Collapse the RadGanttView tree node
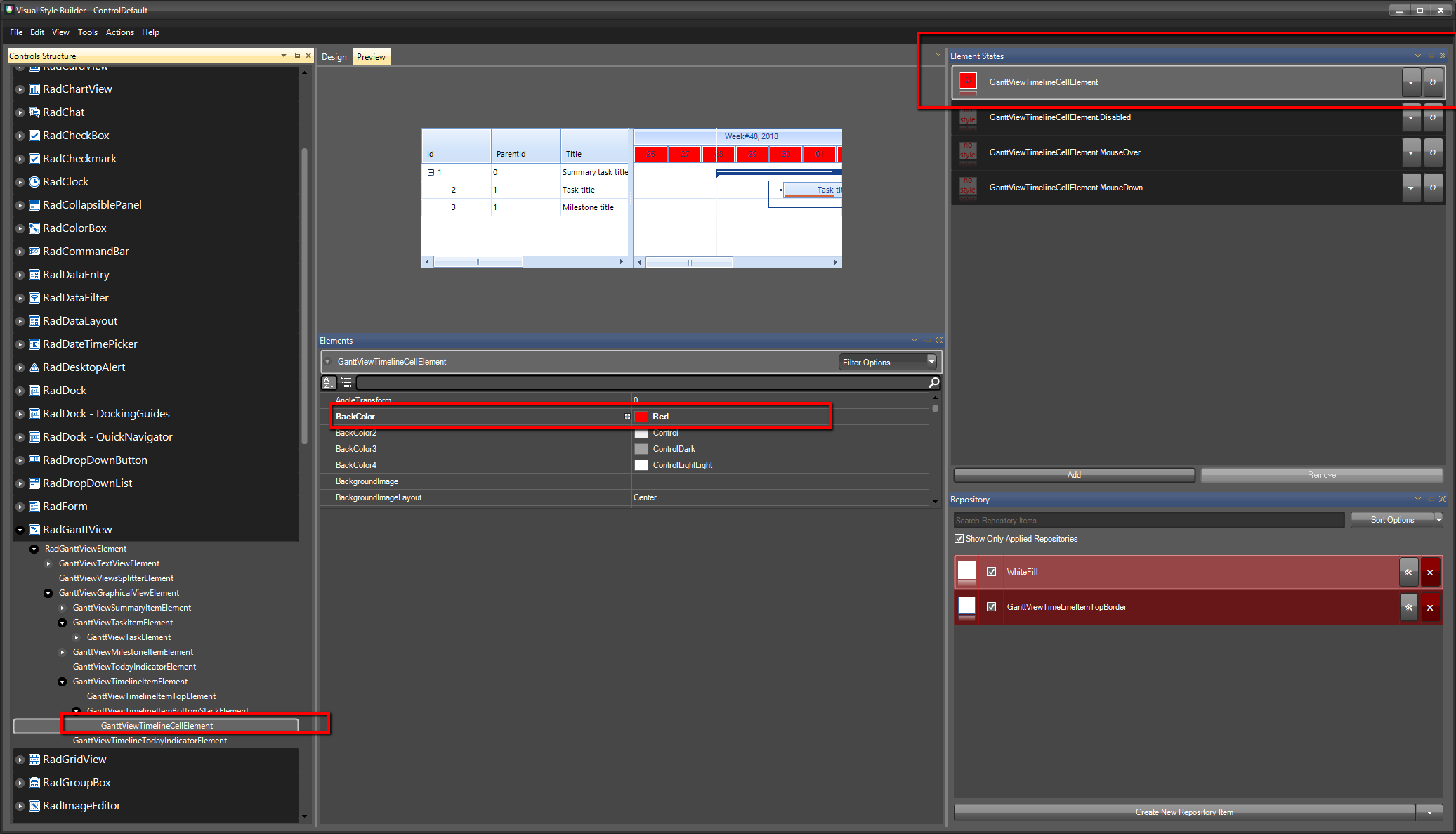Screen dimensions: 1456x834 point(20,530)
